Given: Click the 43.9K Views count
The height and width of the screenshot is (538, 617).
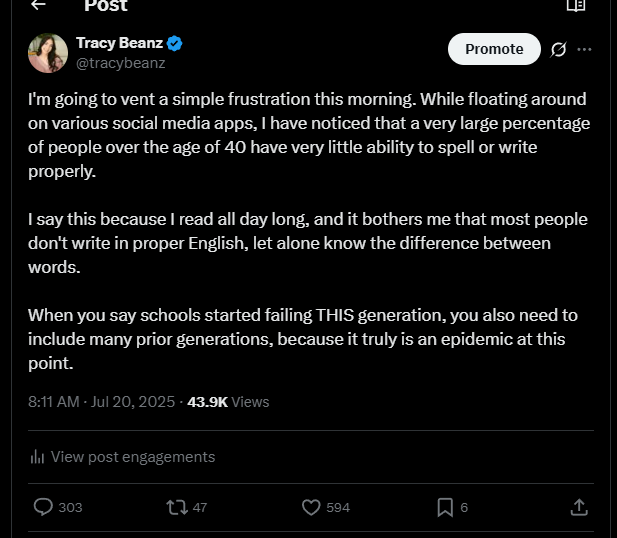Looking at the screenshot, I should point(228,402).
